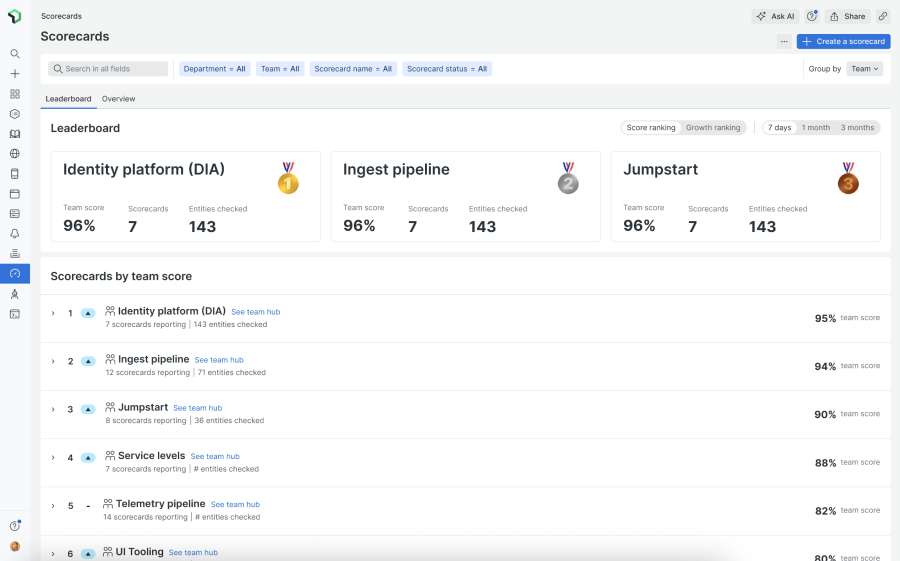The image size is (900, 561).
Task: Click the bronze third-place medal
Action: (x=848, y=178)
